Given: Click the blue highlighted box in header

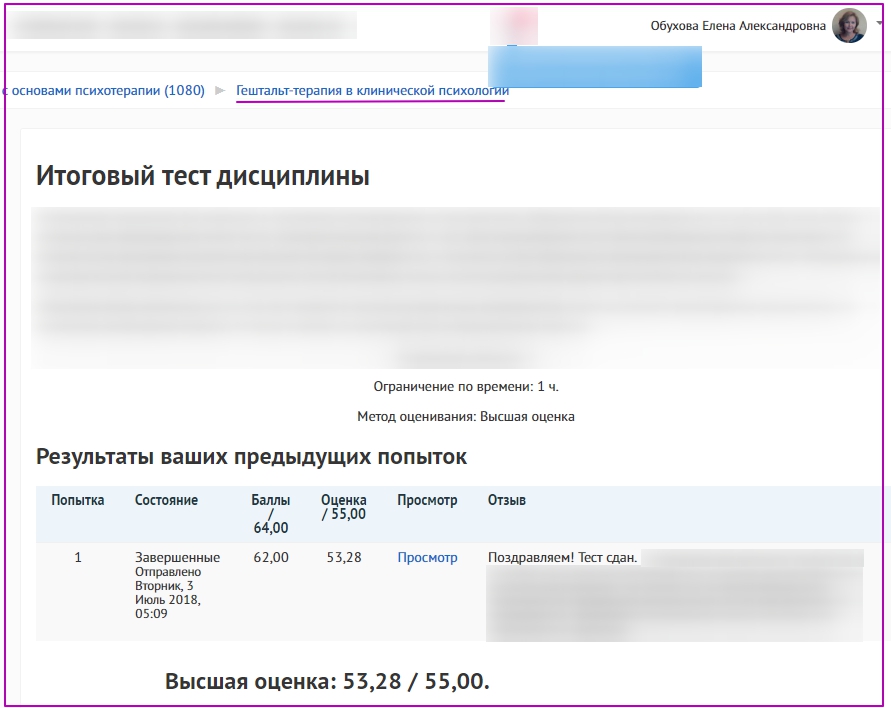Looking at the screenshot, I should (x=594, y=66).
